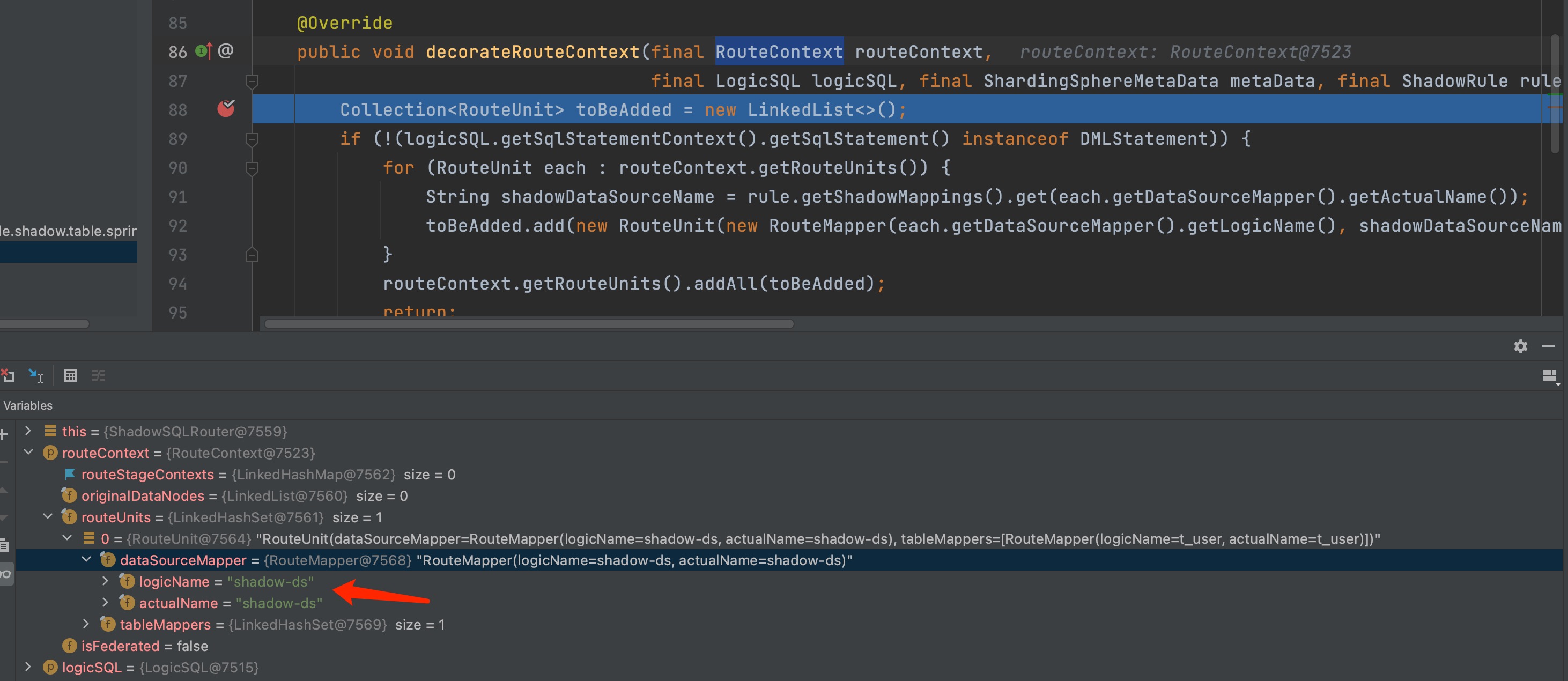Add a new watch with plus icon
The width and height of the screenshot is (1568, 681).
pos(4,434)
